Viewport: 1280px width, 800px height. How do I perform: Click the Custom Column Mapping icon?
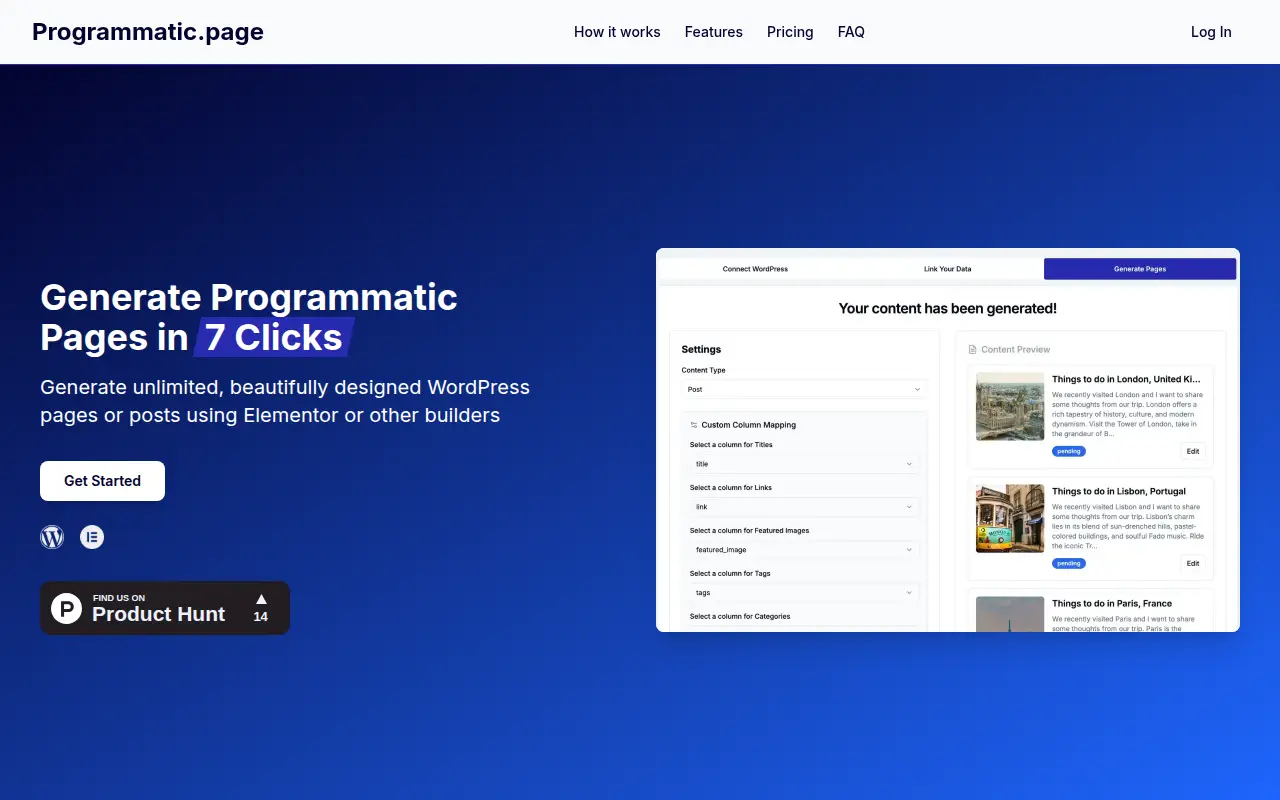694,425
